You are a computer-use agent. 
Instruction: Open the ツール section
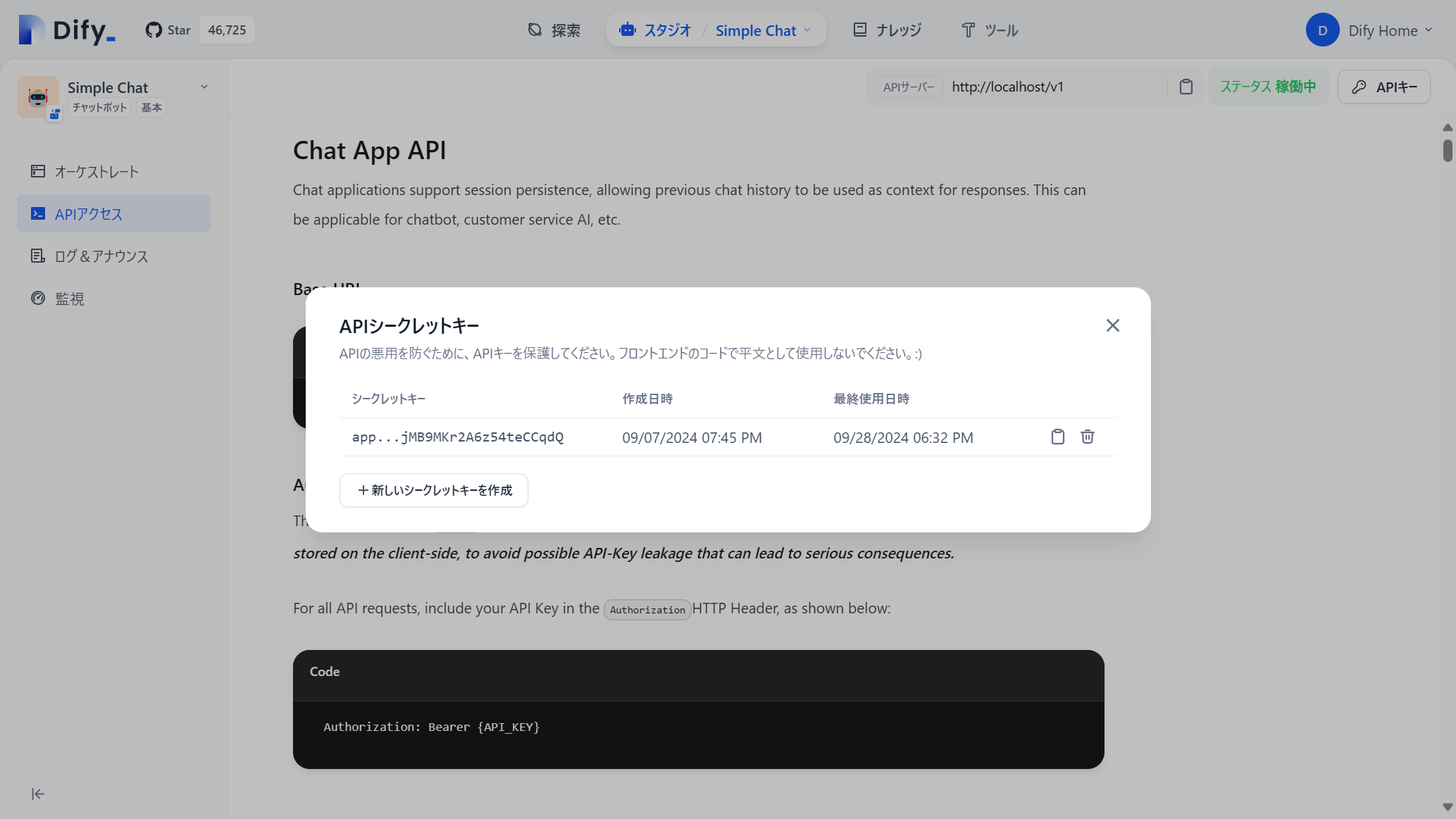(x=990, y=30)
